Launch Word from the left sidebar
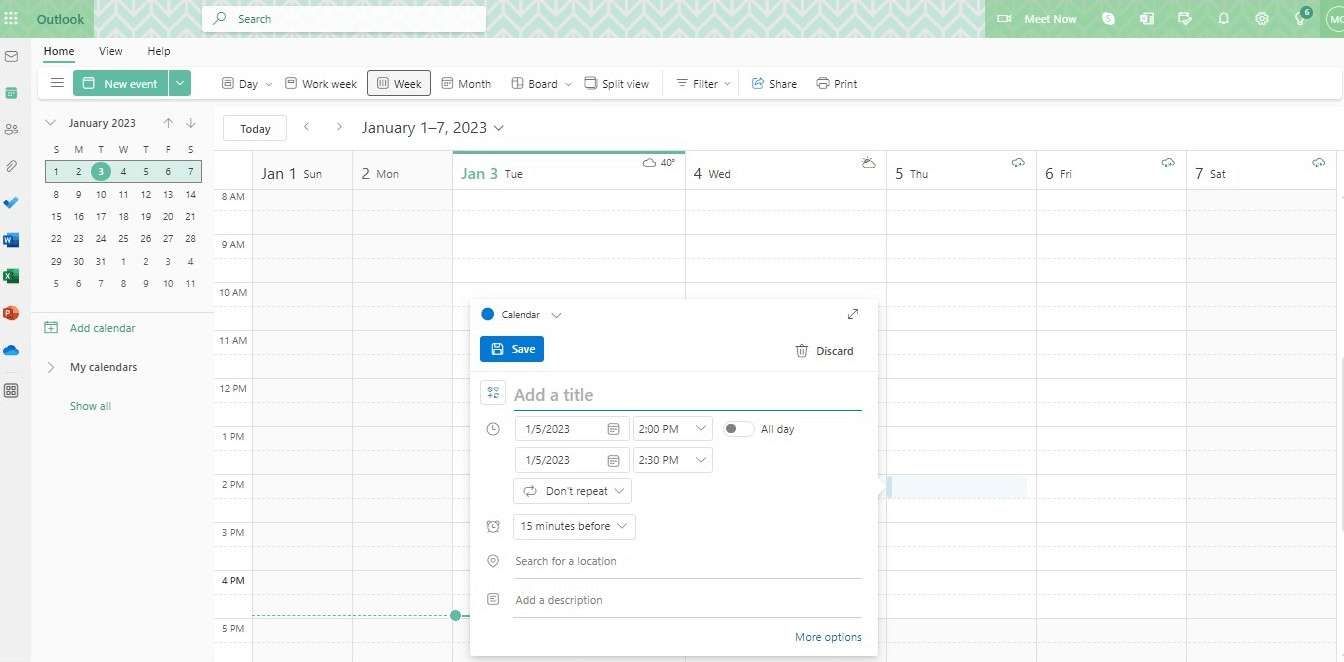1344x662 pixels. [x=12, y=240]
